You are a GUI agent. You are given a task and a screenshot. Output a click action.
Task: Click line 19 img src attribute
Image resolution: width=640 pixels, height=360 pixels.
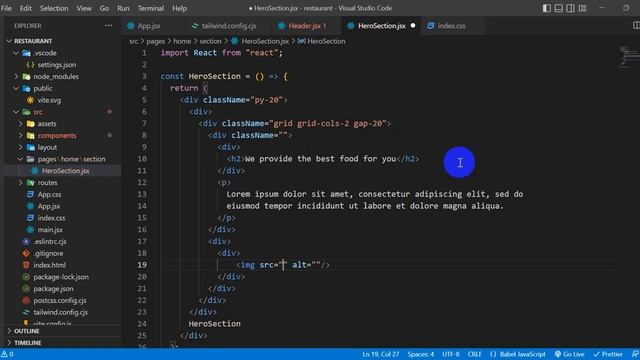pyautogui.click(x=273, y=265)
